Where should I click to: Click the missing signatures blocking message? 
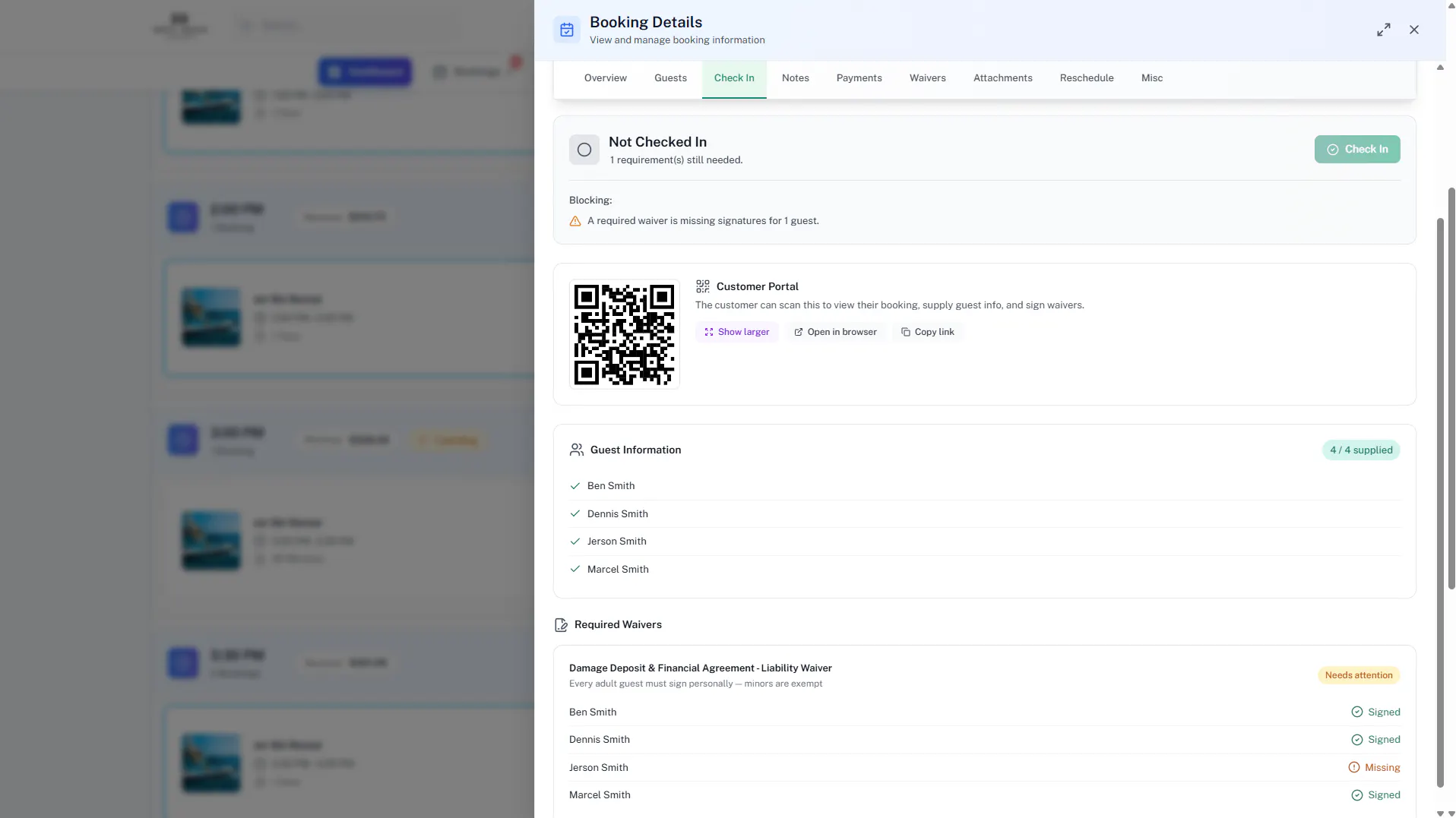coord(702,221)
